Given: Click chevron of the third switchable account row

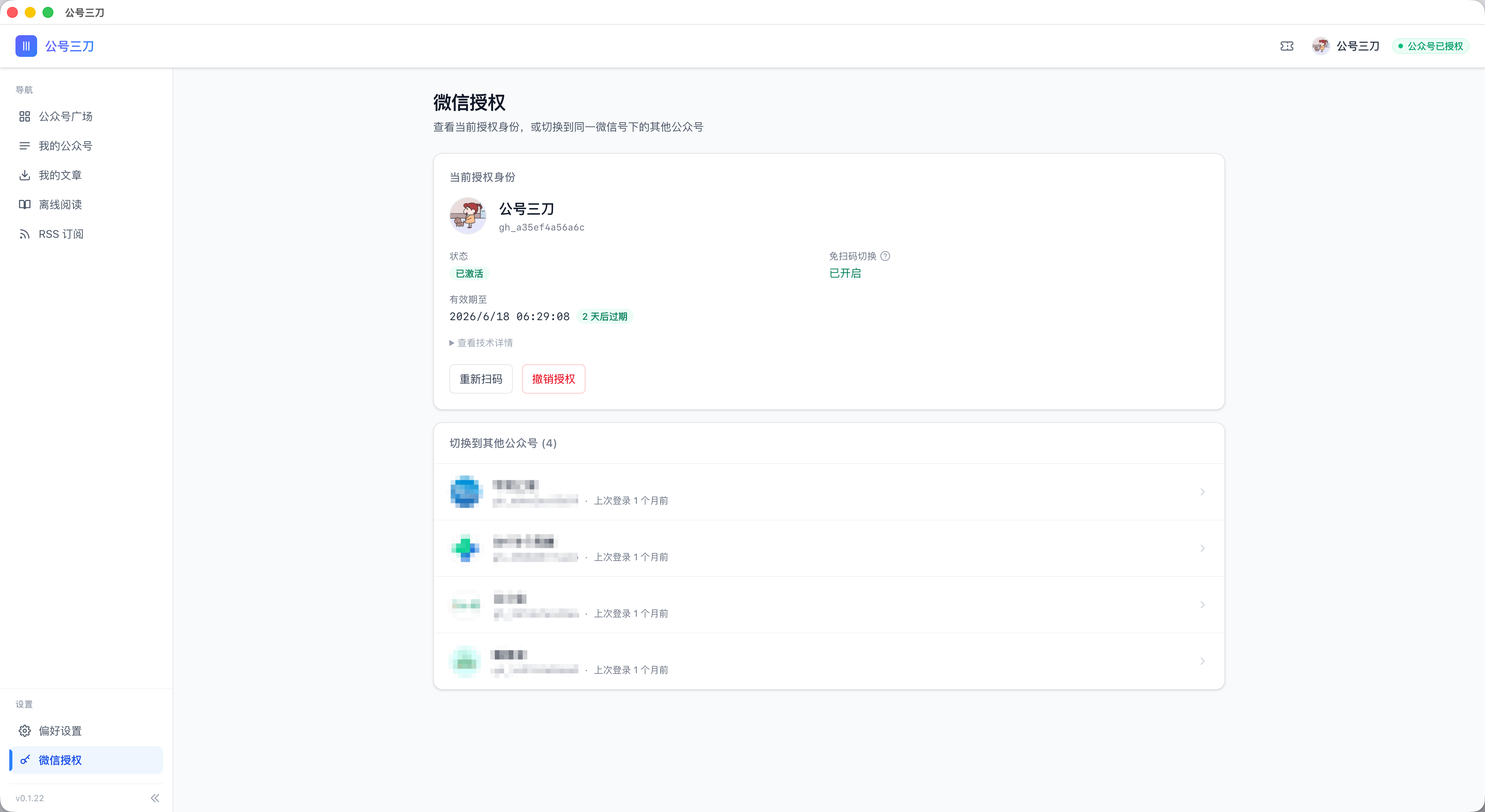Looking at the screenshot, I should 1203,604.
